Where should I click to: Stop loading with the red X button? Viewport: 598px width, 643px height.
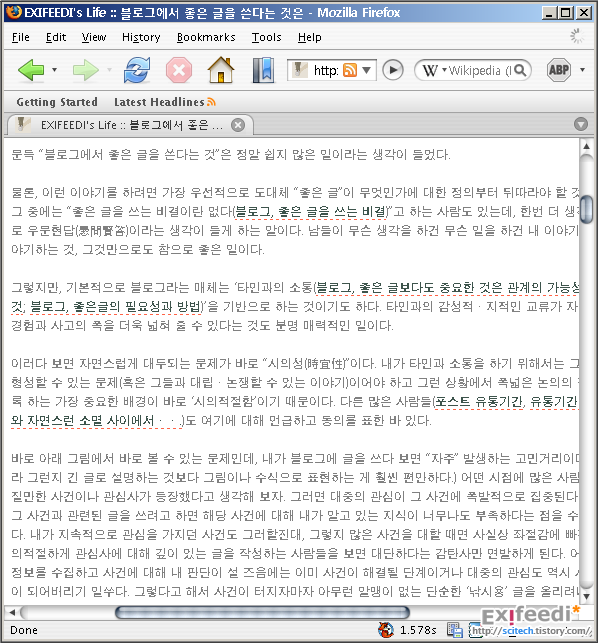click(179, 70)
